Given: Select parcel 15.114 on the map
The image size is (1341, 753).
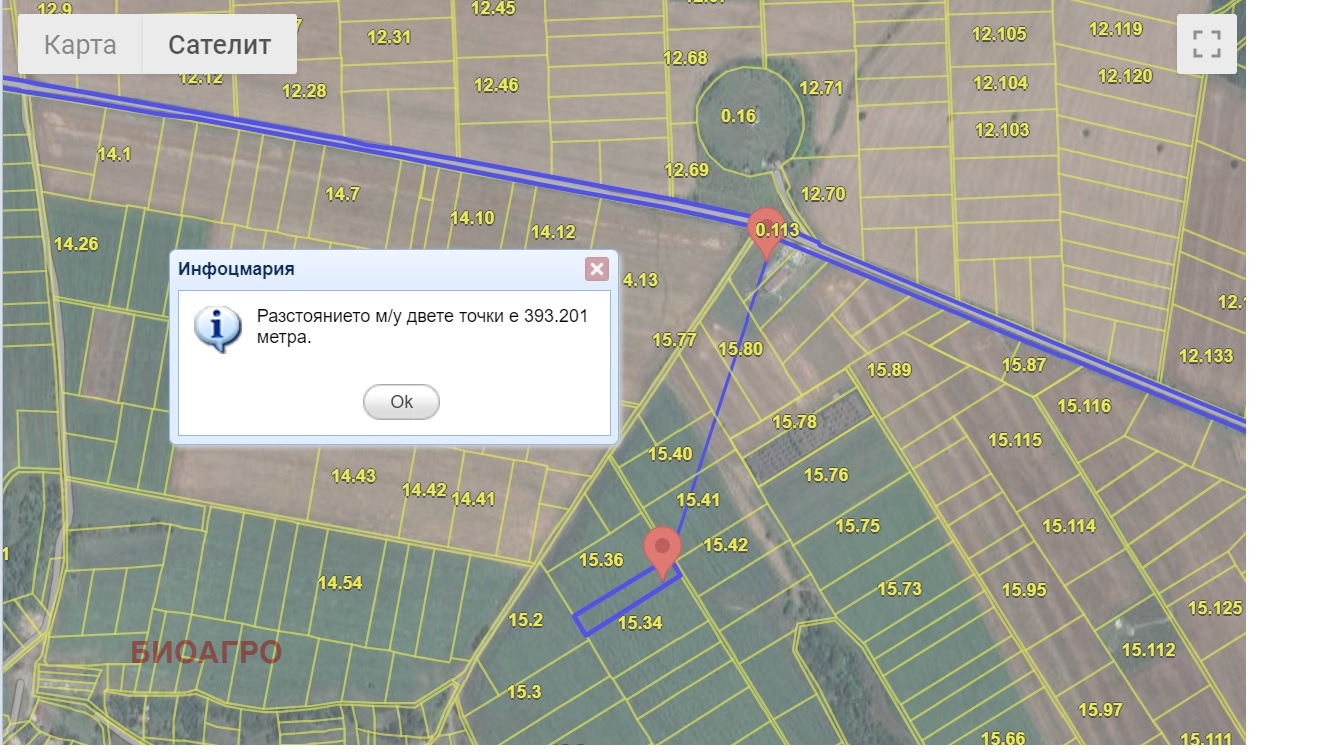Looking at the screenshot, I should point(1069,526).
